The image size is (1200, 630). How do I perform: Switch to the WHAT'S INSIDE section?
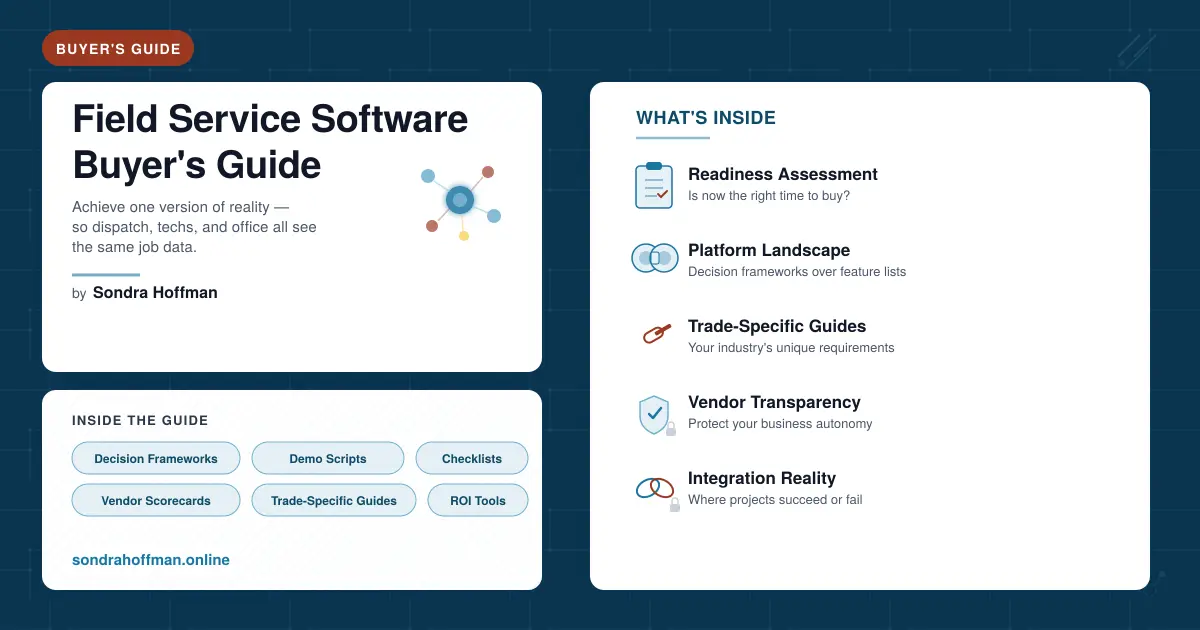[x=706, y=117]
